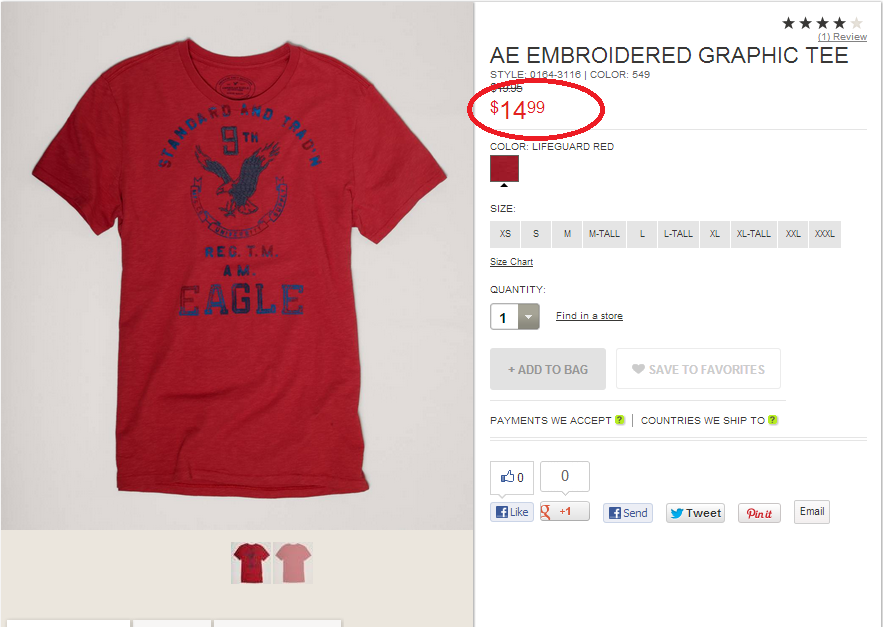Select the Lifeguard Red color swatch
The image size is (883, 627).
(504, 168)
